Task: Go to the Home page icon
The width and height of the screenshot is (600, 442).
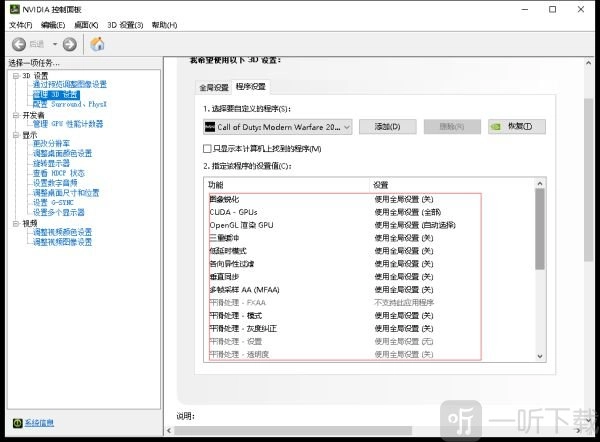Action: [97, 44]
